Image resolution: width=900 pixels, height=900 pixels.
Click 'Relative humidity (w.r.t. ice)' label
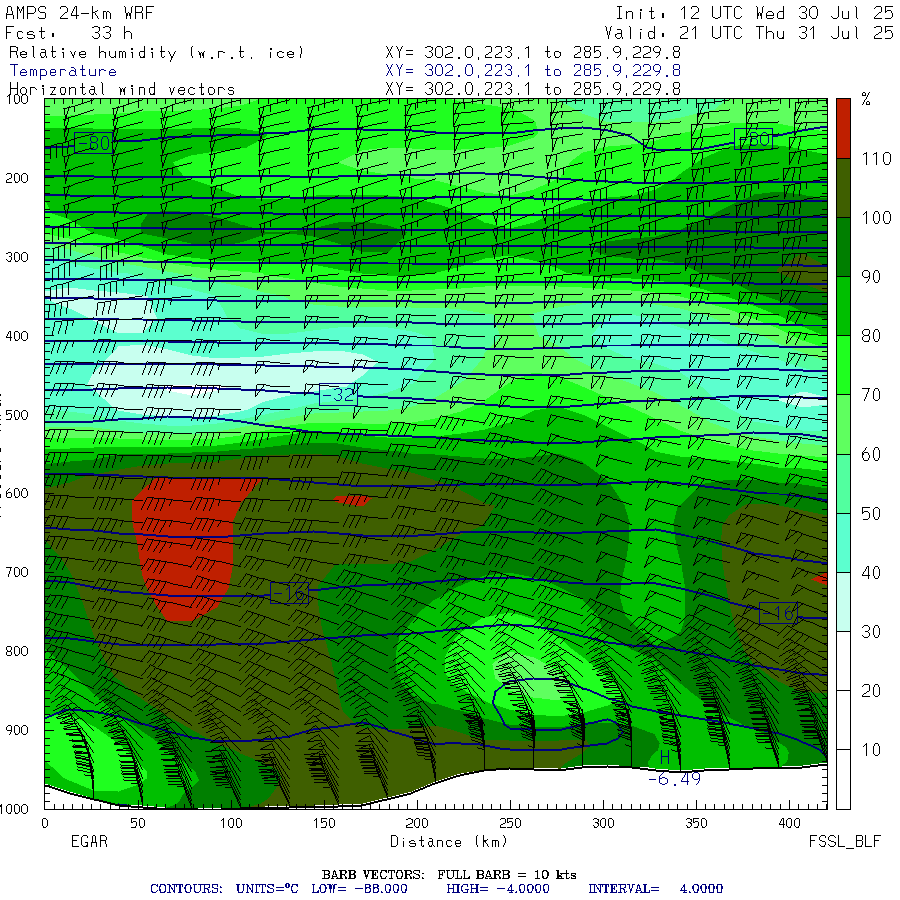click(156, 53)
